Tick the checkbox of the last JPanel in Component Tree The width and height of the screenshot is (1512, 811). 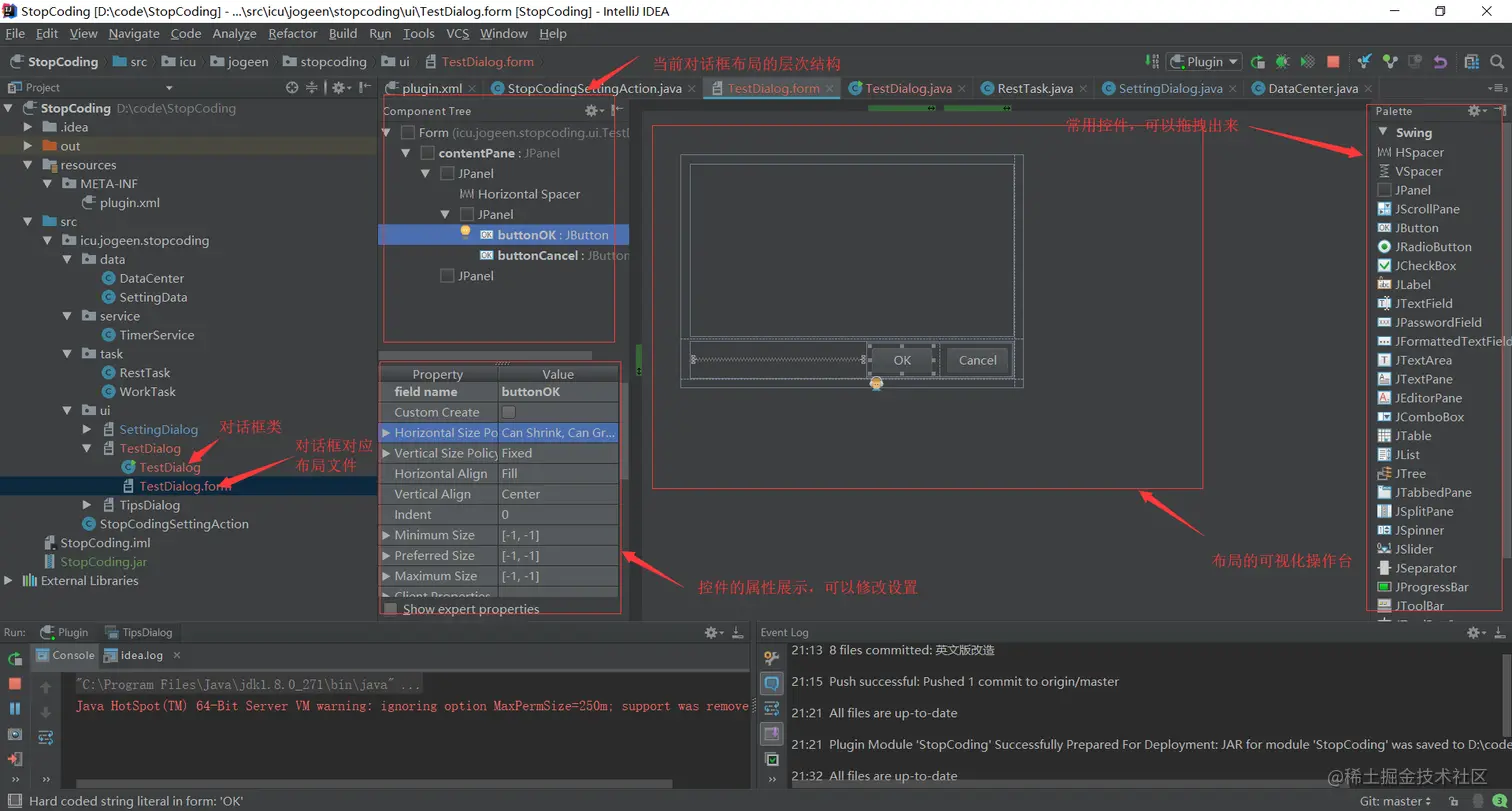(447, 276)
